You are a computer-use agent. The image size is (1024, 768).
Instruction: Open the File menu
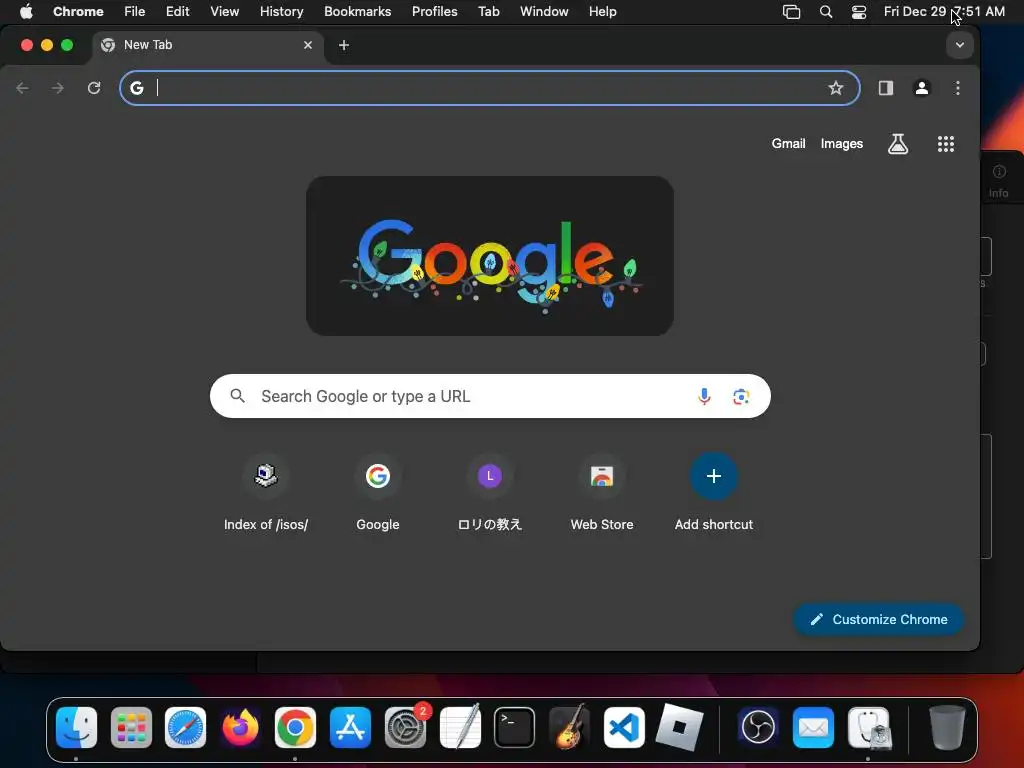135,11
